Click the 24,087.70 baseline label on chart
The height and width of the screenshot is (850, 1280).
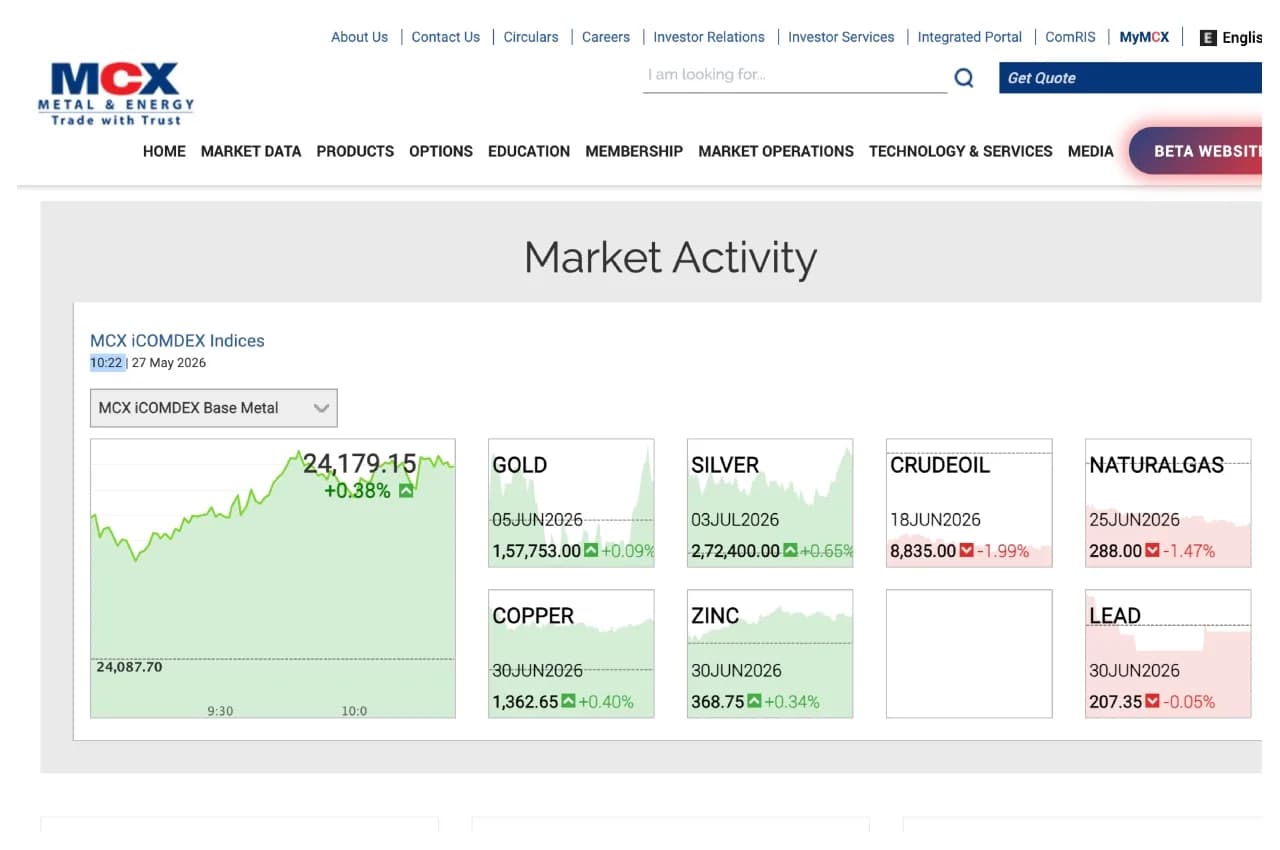(x=128, y=667)
